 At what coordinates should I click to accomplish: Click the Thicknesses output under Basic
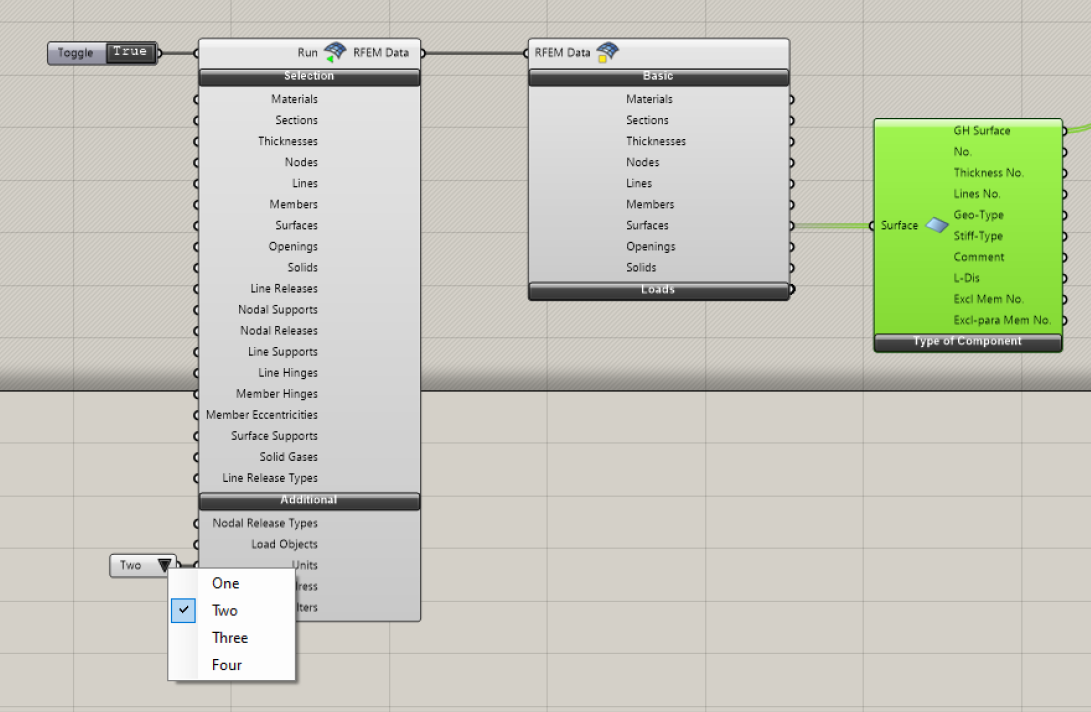[655, 141]
